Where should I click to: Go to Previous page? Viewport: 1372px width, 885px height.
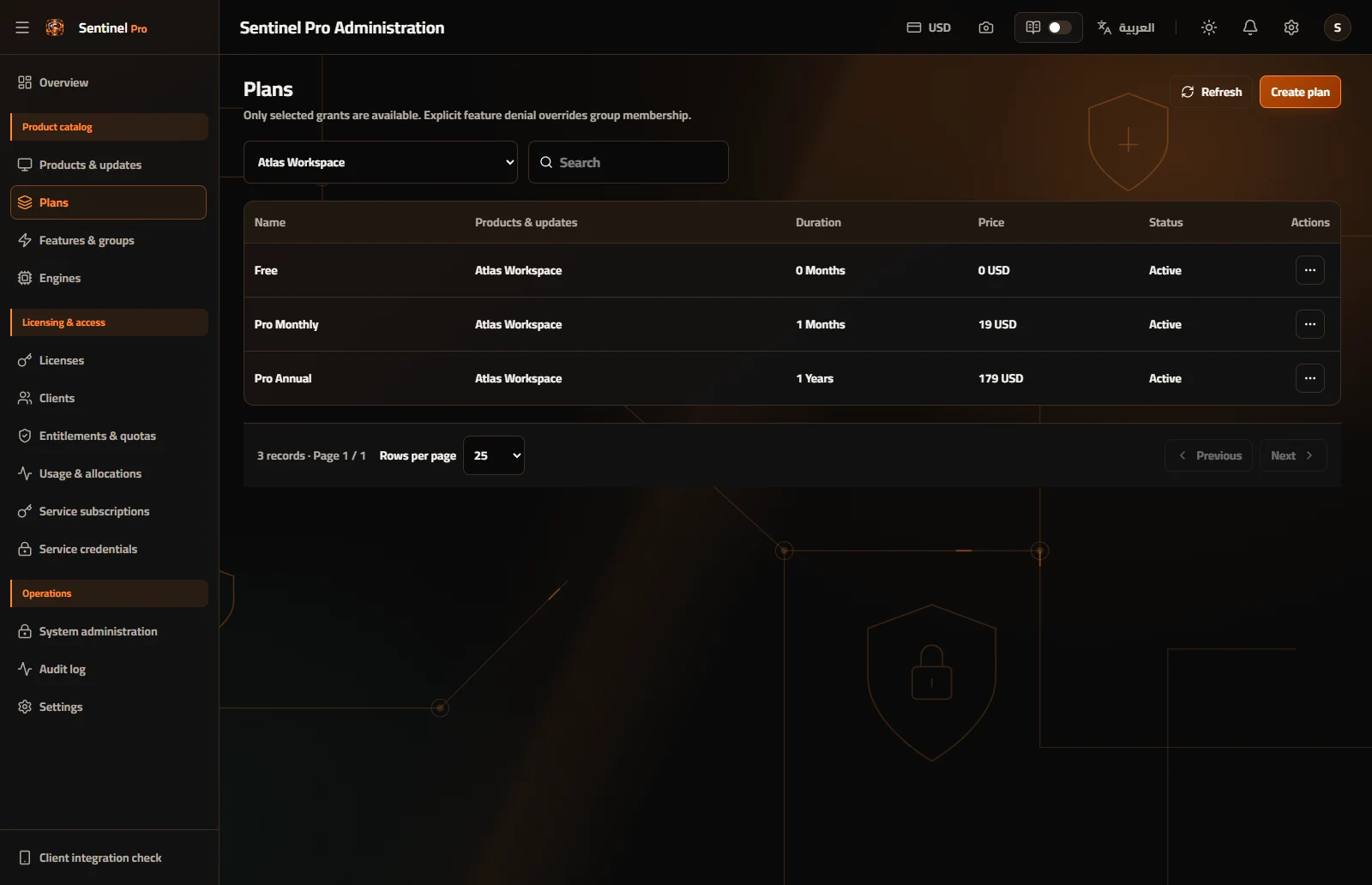coord(1209,455)
